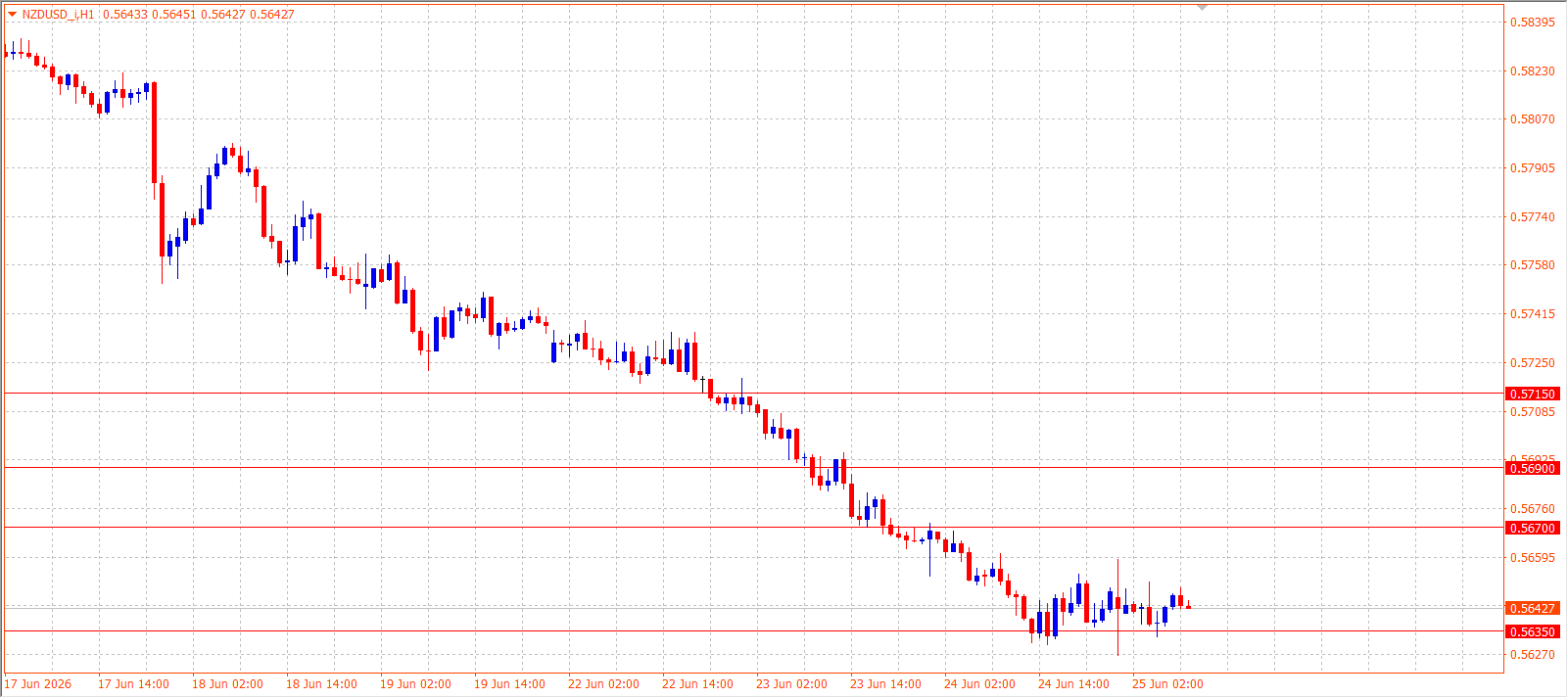
Task: Click the 17 Jun 2026 date label
Action: [38, 684]
